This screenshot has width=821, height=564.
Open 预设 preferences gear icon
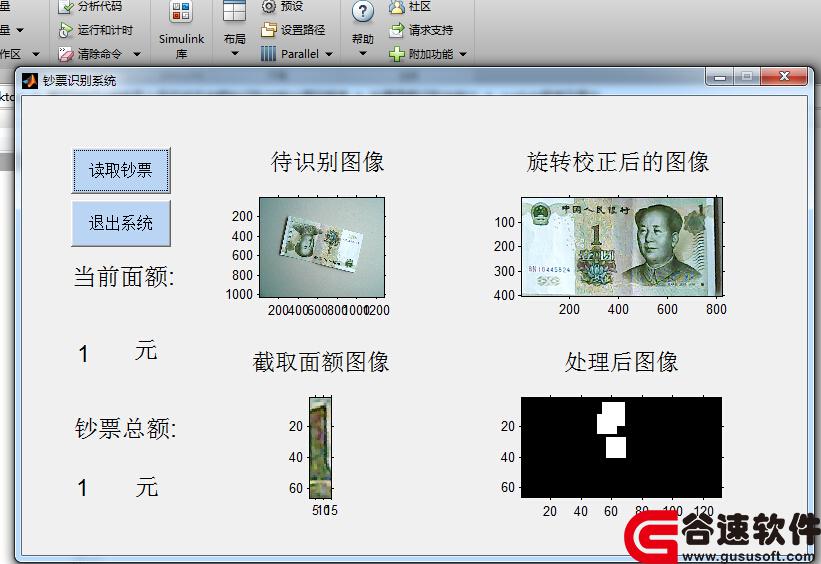point(269,7)
